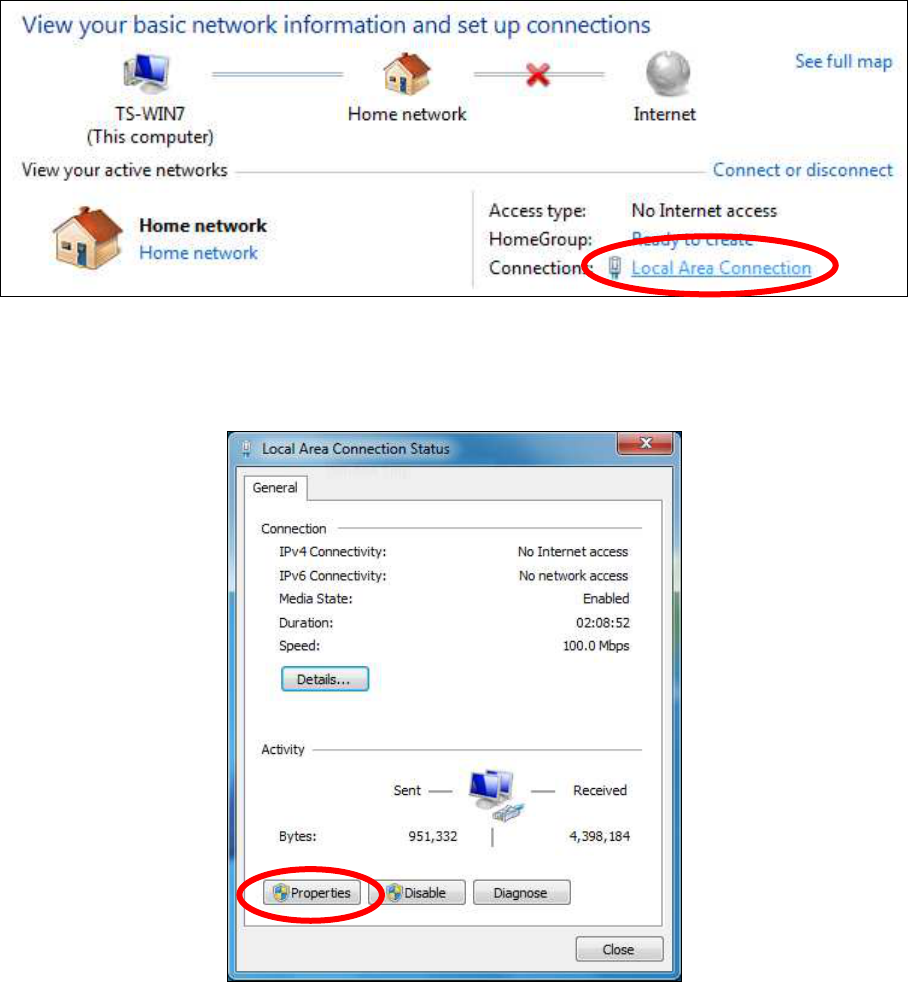
Task: Click the Close button in status dialog
Action: (619, 949)
